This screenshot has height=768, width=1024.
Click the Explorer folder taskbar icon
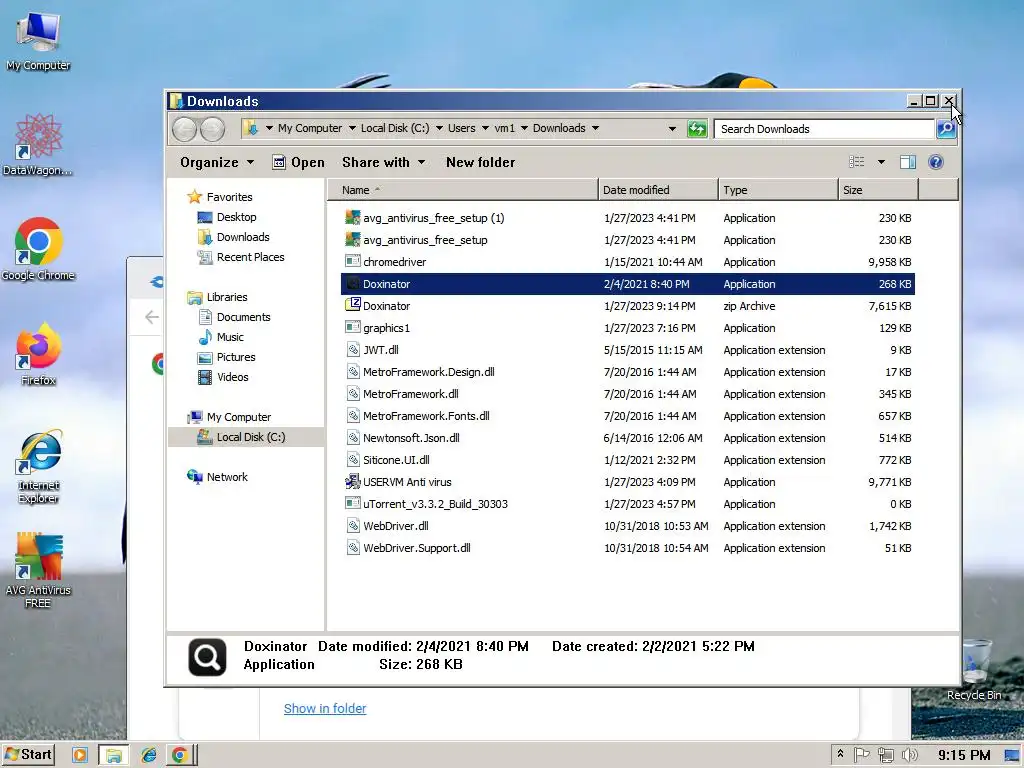[114, 755]
